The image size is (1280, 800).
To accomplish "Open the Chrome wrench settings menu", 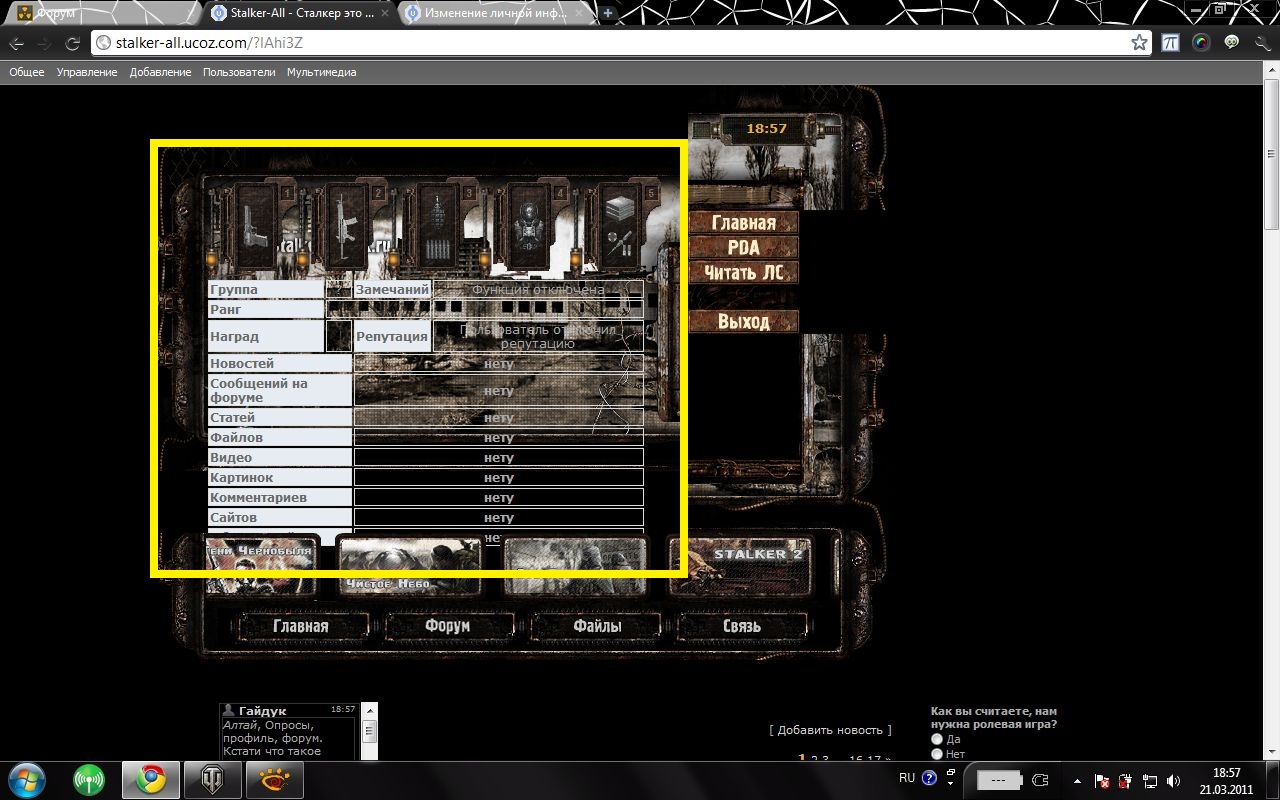I will 1262,43.
